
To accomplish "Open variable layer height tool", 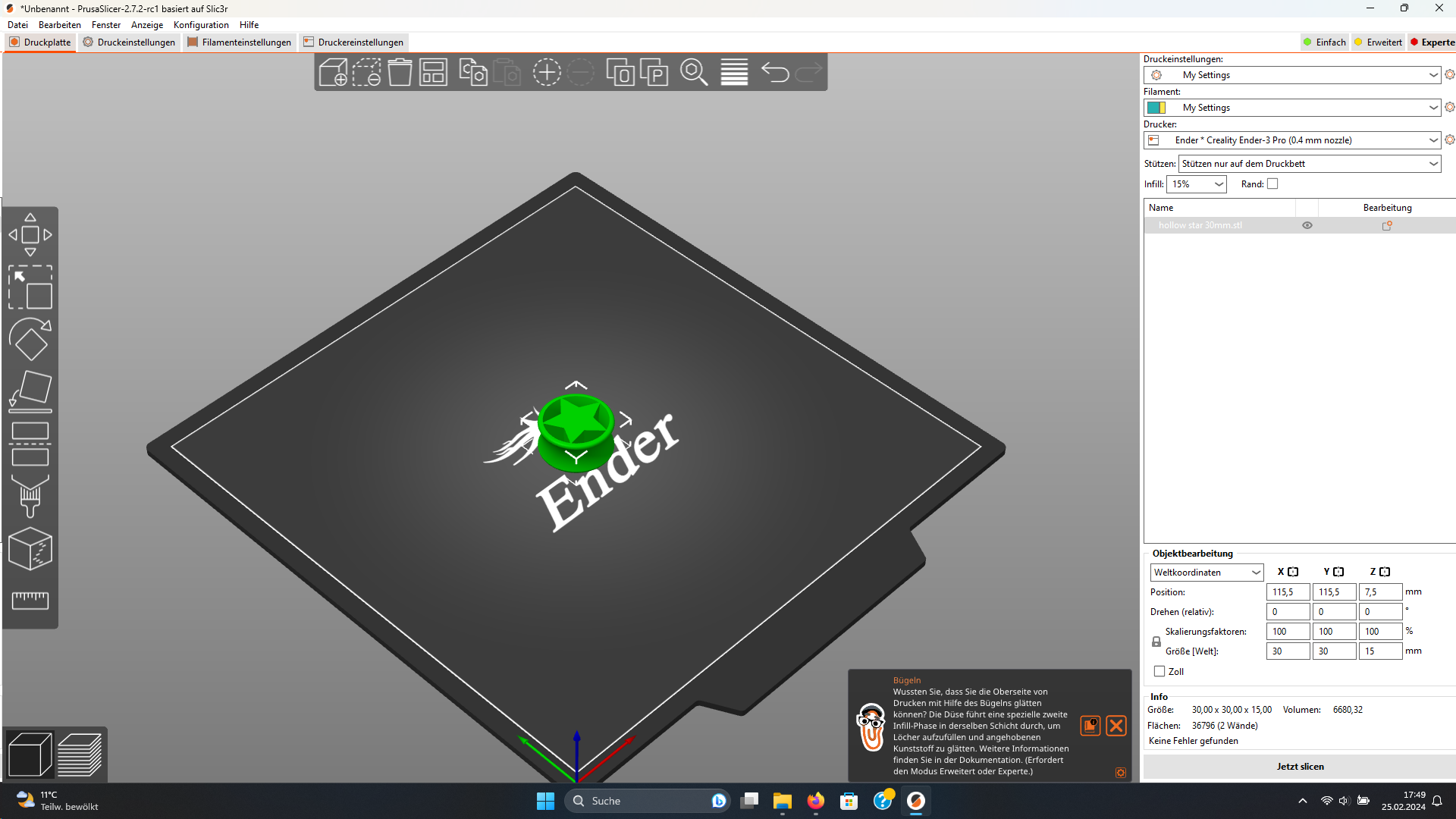I will (x=734, y=72).
